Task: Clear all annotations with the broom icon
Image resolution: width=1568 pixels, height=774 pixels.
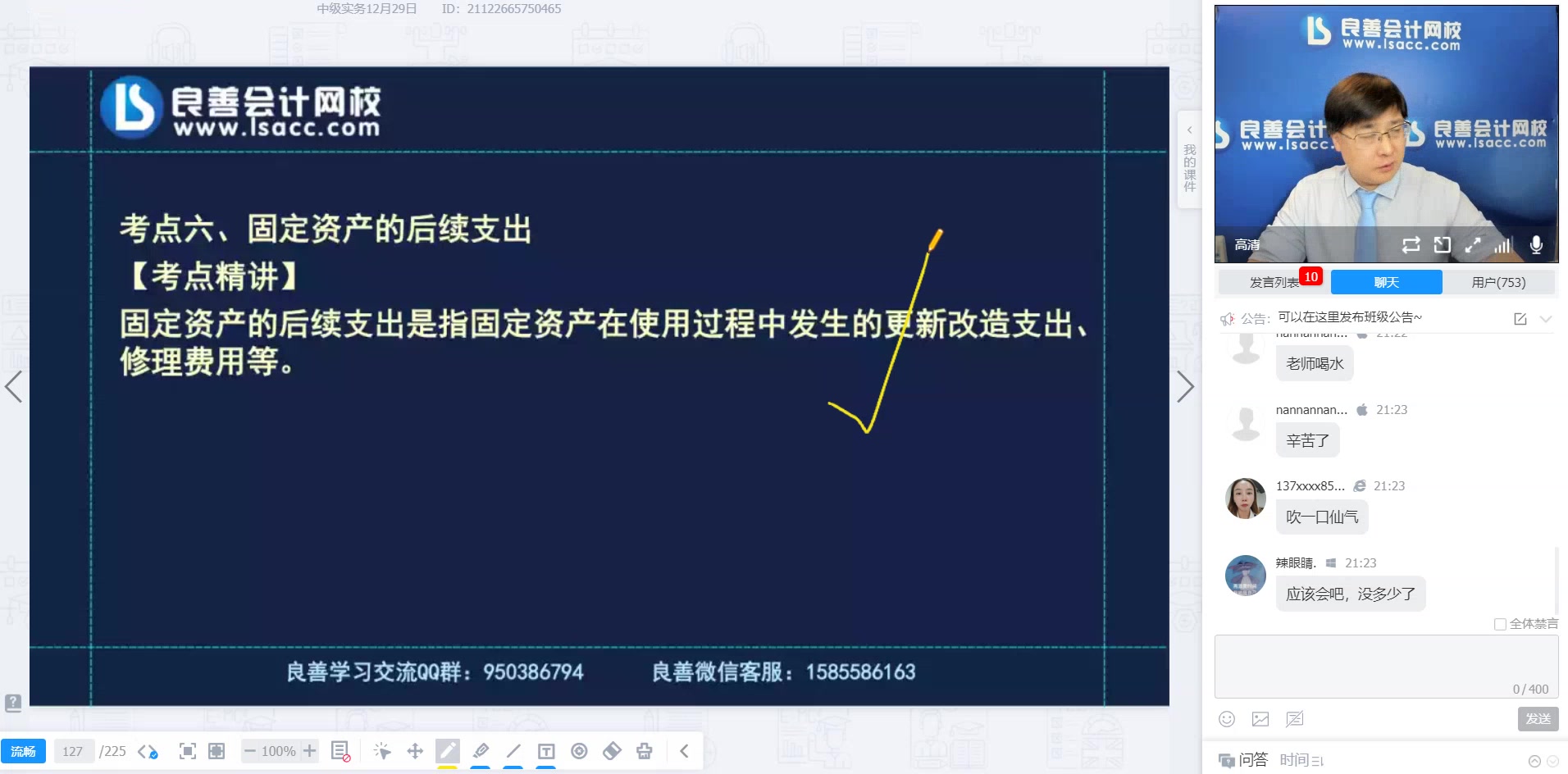Action: [x=645, y=751]
